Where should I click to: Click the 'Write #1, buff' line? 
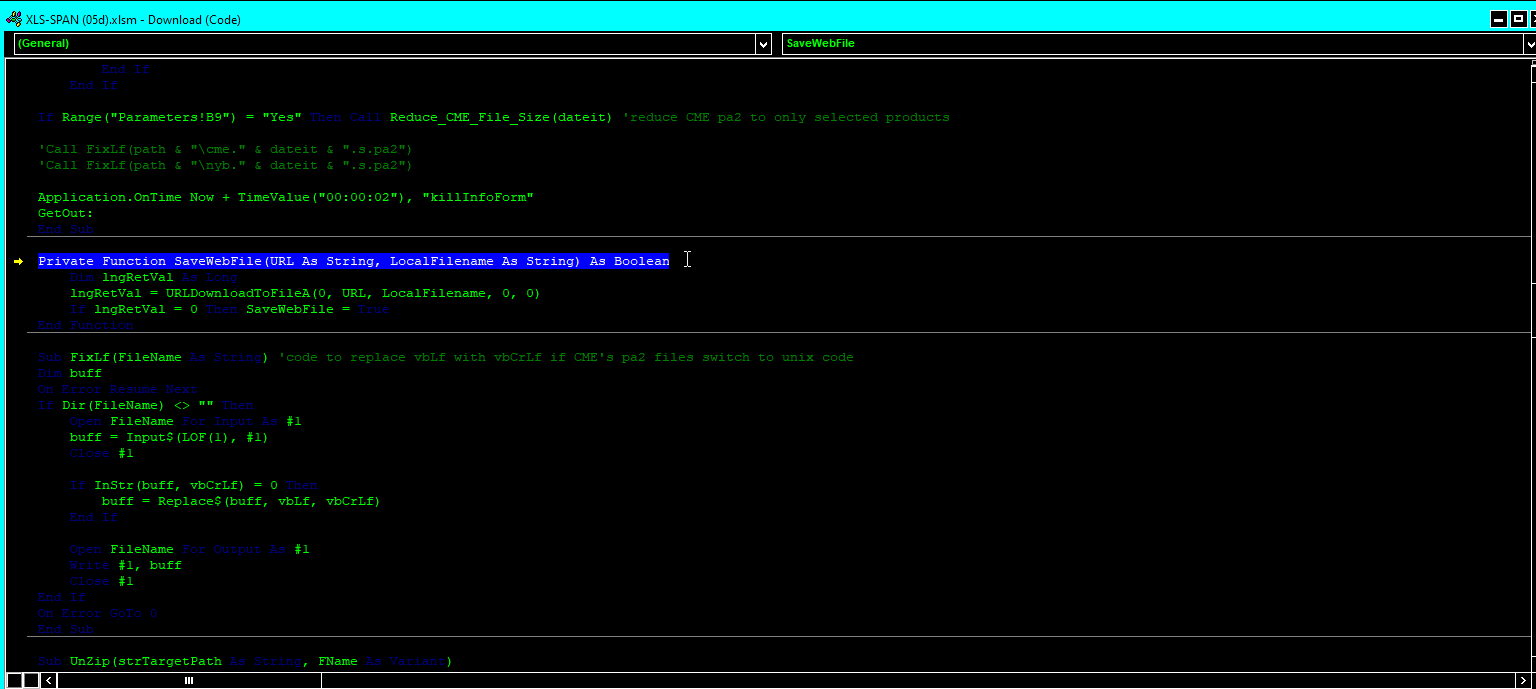click(126, 565)
